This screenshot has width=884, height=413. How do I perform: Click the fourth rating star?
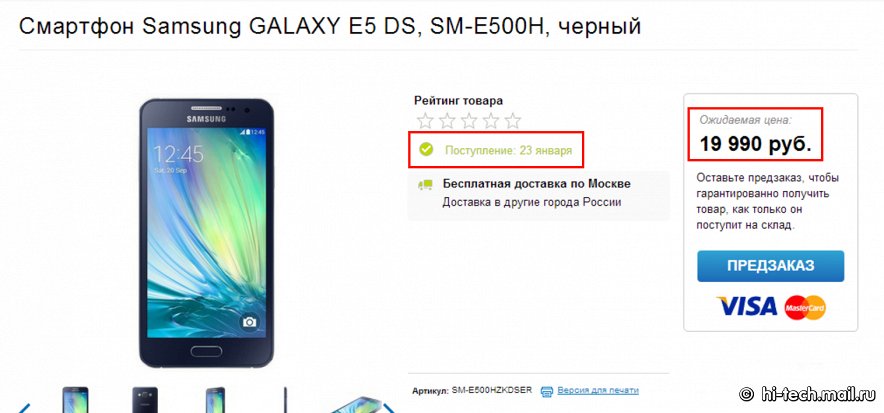coord(491,120)
